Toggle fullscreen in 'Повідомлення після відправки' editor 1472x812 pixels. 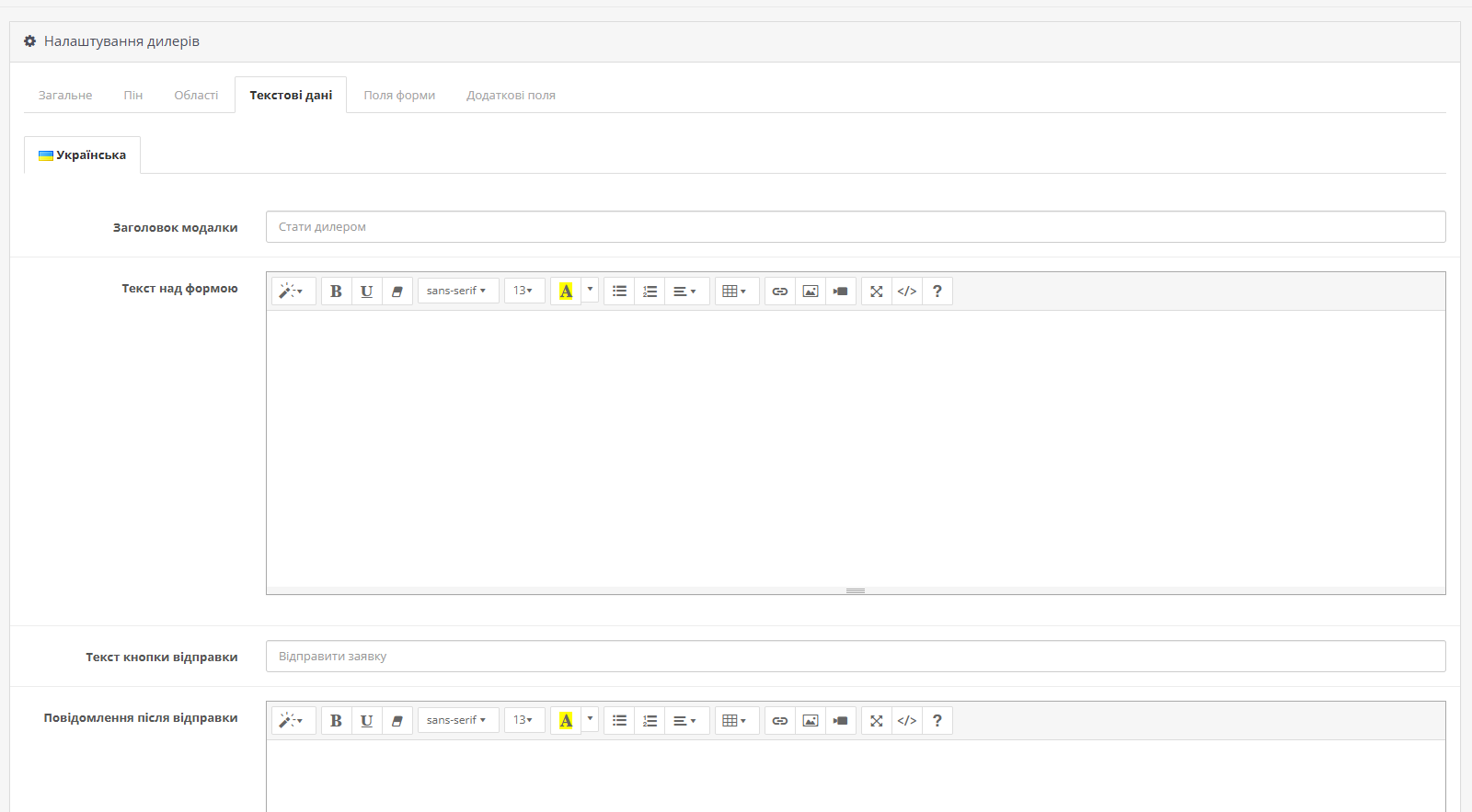click(877, 721)
